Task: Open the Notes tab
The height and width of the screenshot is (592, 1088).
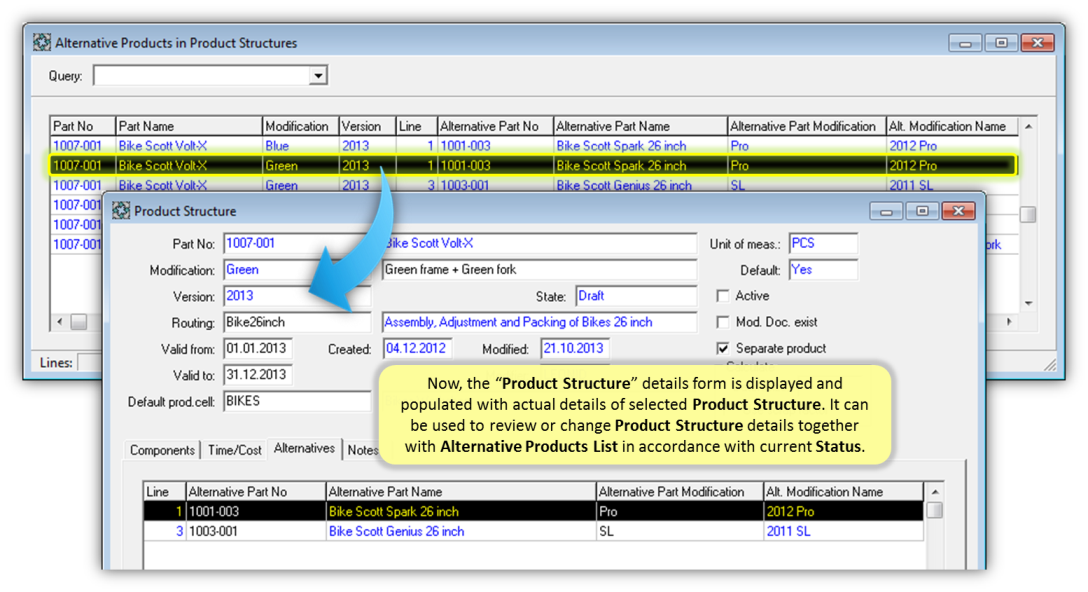Action: pyautogui.click(x=362, y=450)
